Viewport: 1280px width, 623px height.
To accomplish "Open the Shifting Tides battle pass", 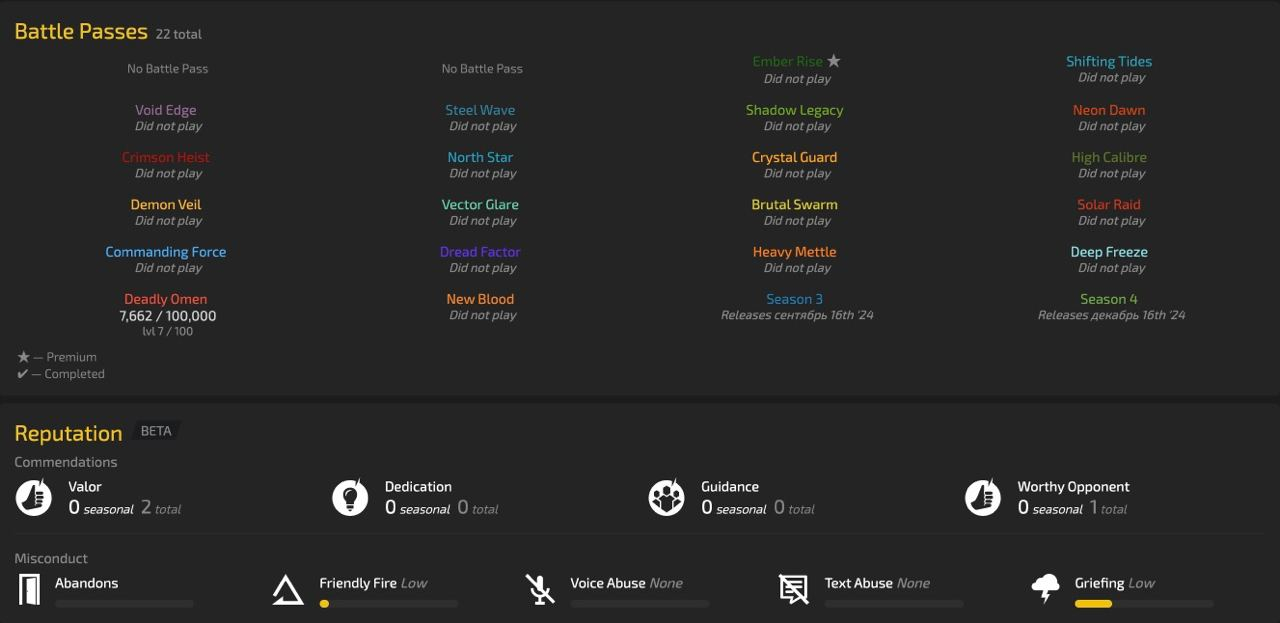I will pyautogui.click(x=1109, y=61).
